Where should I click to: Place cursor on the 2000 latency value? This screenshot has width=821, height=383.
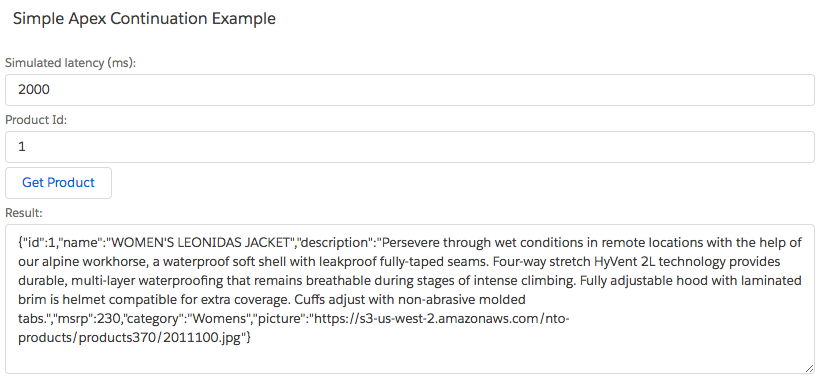[34, 90]
